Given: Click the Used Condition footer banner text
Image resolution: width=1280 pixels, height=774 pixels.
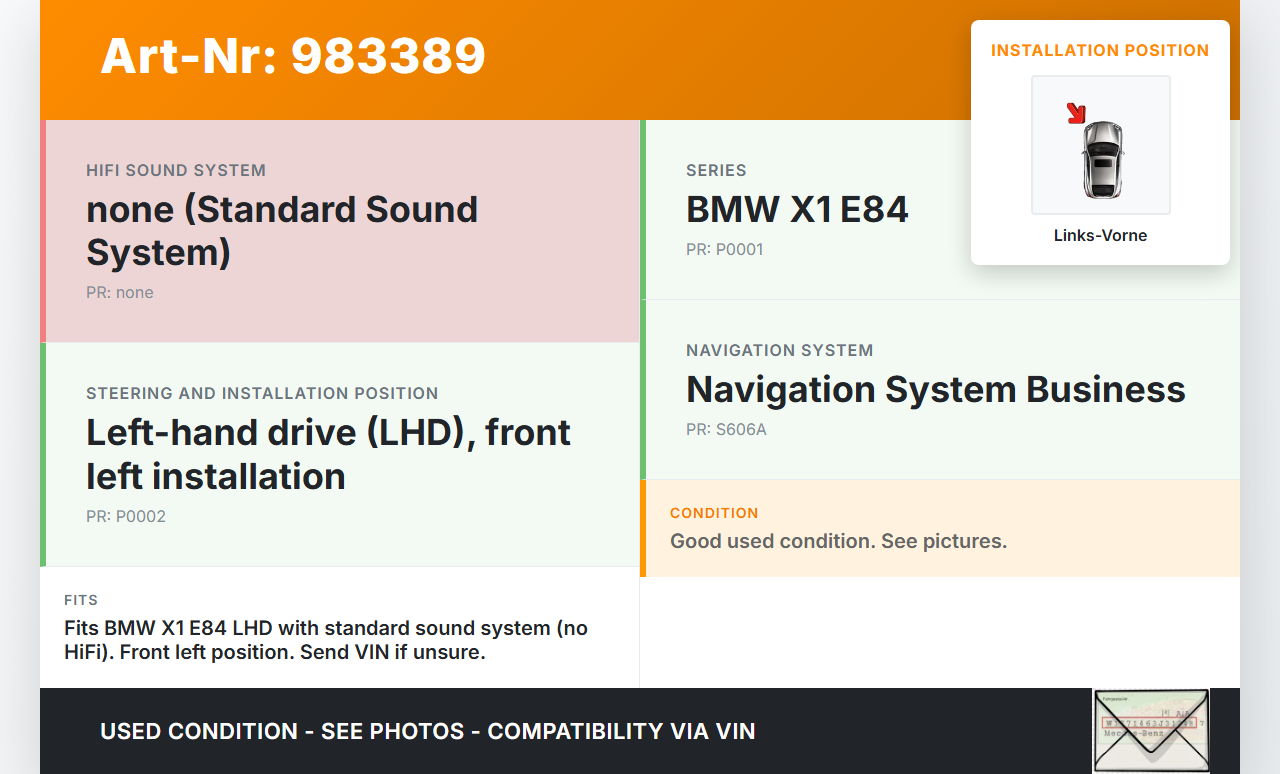Looking at the screenshot, I should pos(428,731).
